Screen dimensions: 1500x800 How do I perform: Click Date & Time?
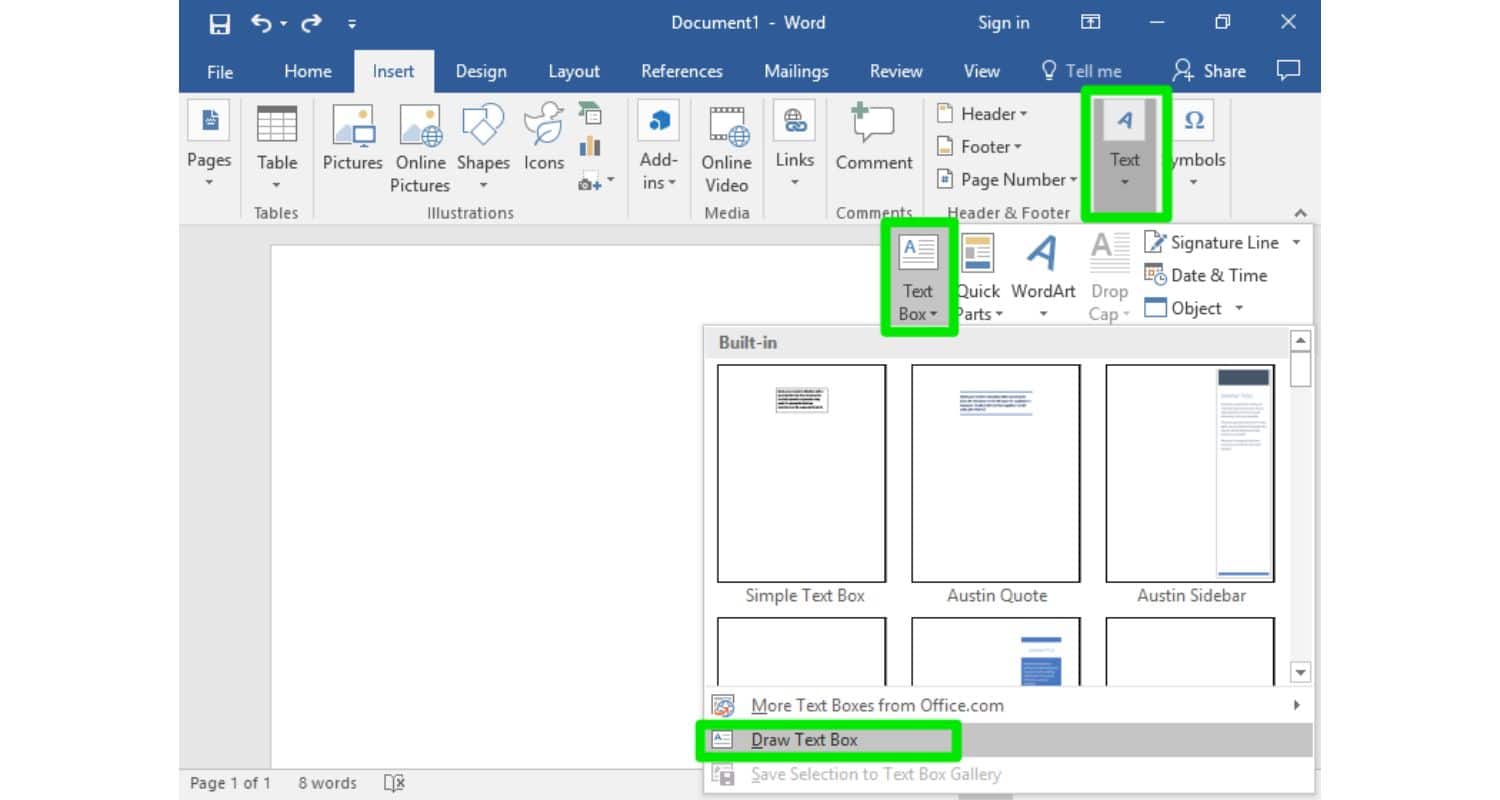pos(1206,275)
